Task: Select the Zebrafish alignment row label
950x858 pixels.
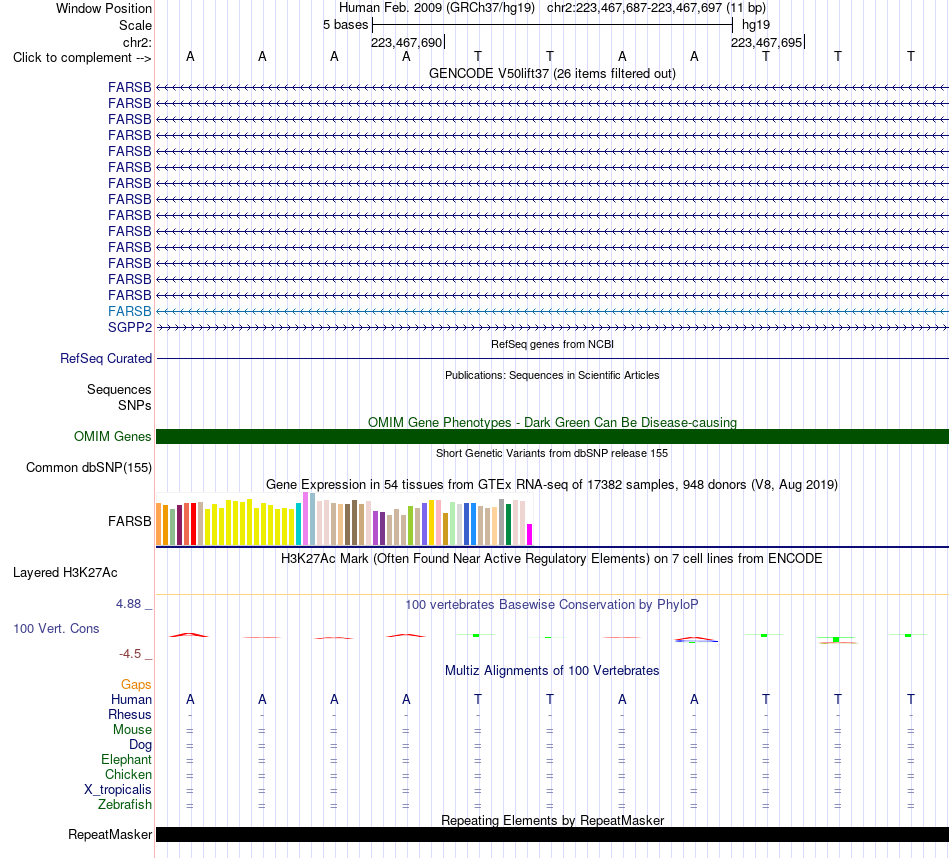Action: click(125, 805)
